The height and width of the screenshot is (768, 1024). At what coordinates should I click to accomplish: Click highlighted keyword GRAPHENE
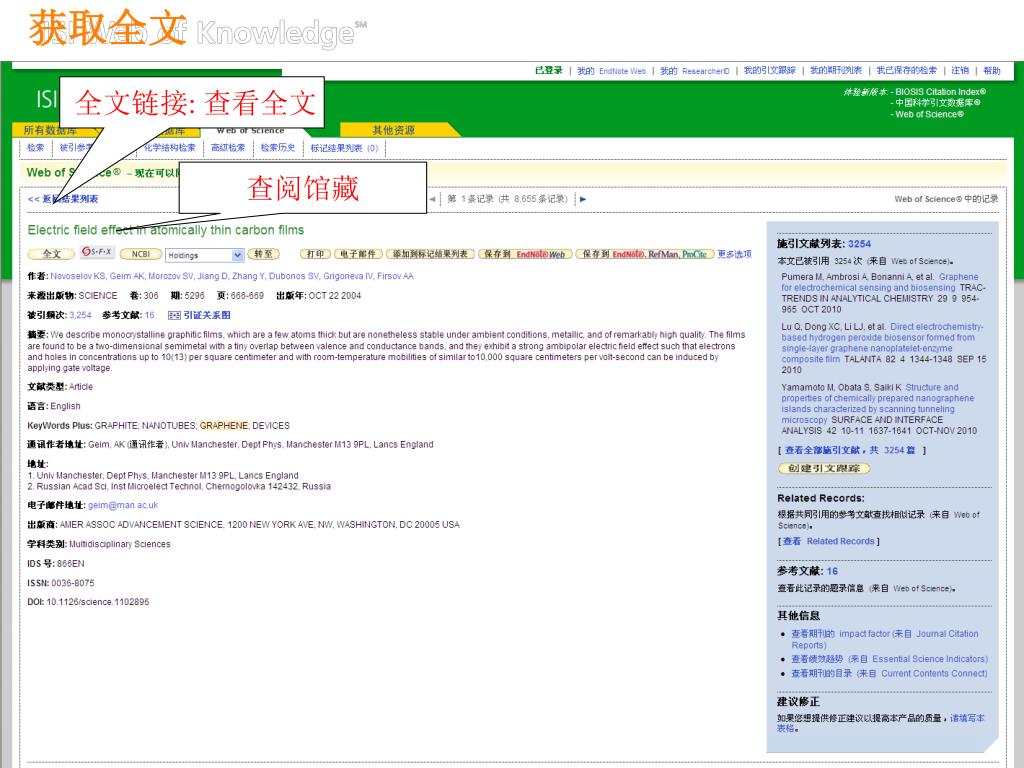pyautogui.click(x=224, y=426)
